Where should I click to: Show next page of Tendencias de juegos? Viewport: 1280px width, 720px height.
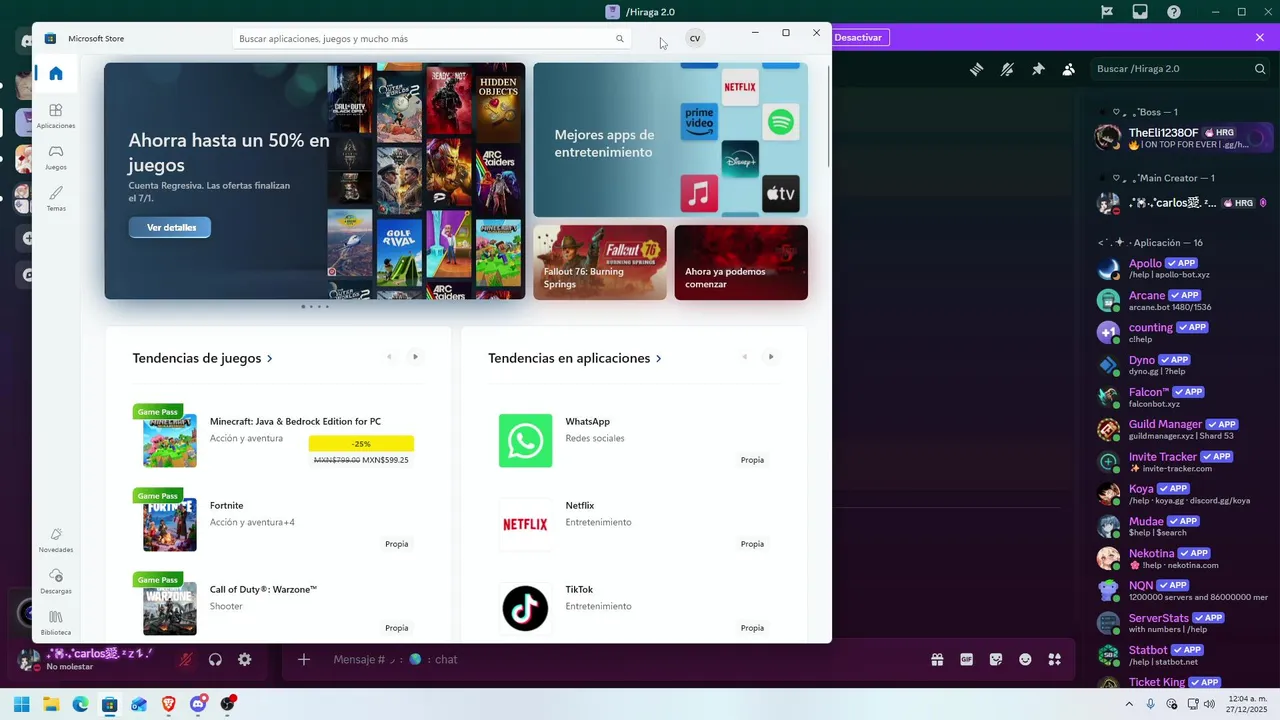pyautogui.click(x=415, y=357)
